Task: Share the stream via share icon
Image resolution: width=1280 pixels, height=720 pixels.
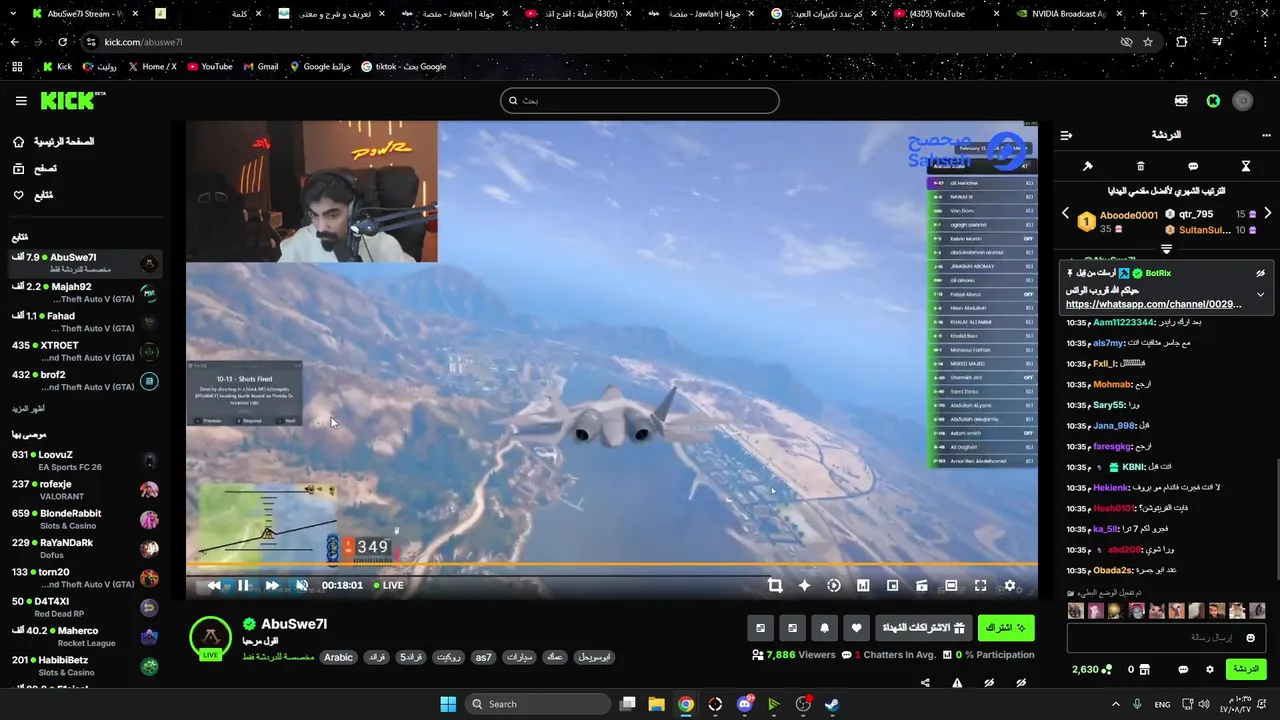Action: (x=925, y=683)
